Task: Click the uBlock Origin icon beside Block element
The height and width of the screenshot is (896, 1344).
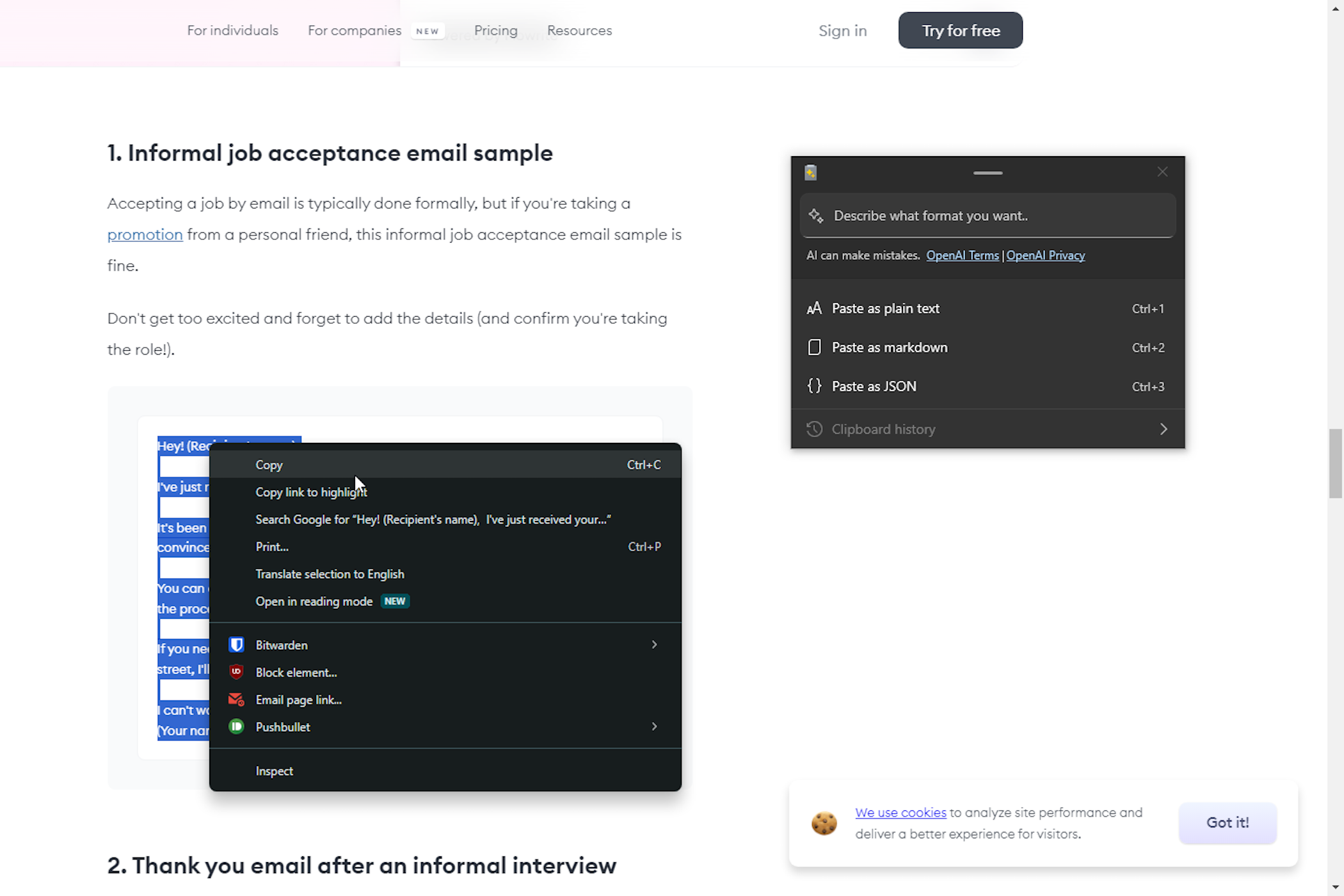Action: click(x=236, y=672)
